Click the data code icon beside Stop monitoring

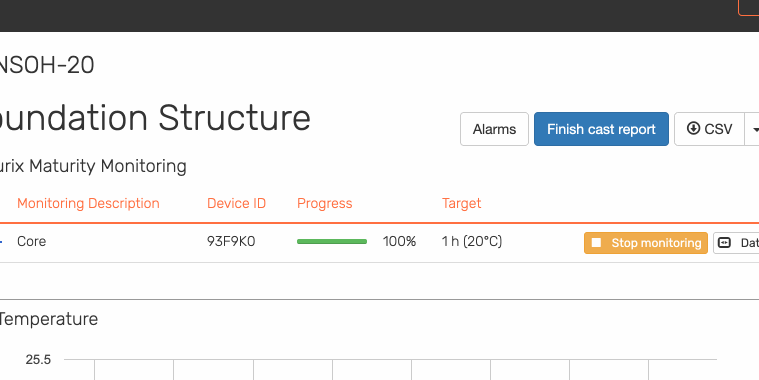coord(724,243)
